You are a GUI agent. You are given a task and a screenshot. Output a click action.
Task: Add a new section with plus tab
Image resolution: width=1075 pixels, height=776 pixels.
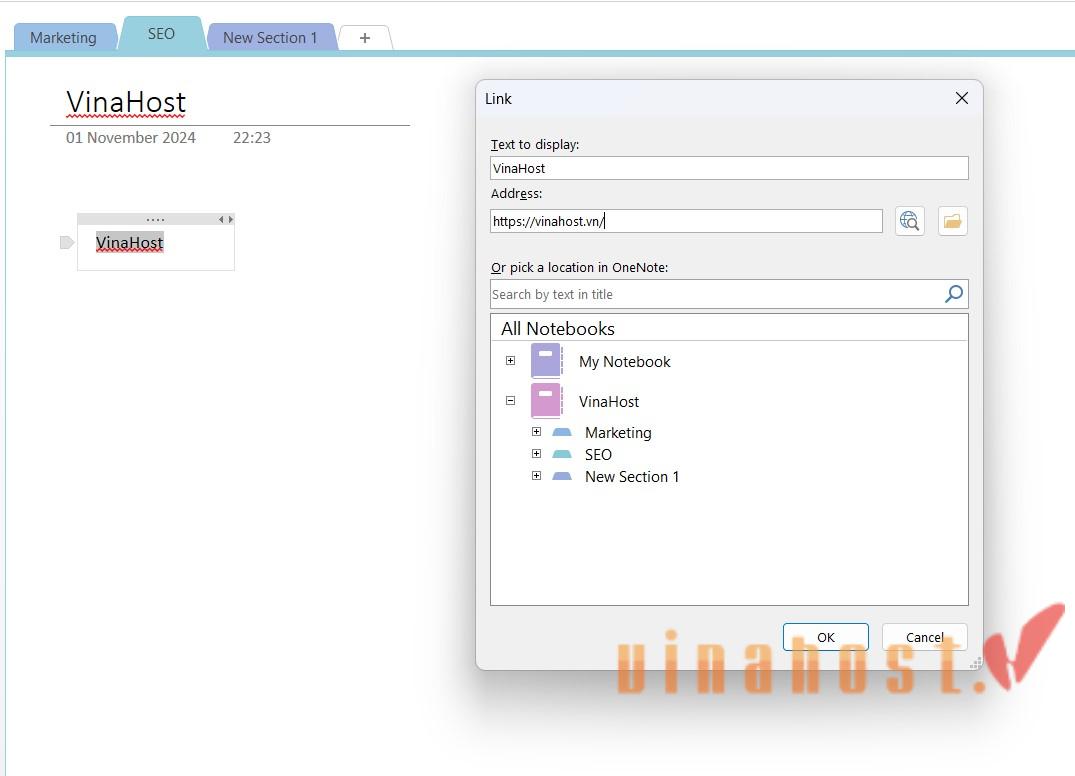(365, 38)
